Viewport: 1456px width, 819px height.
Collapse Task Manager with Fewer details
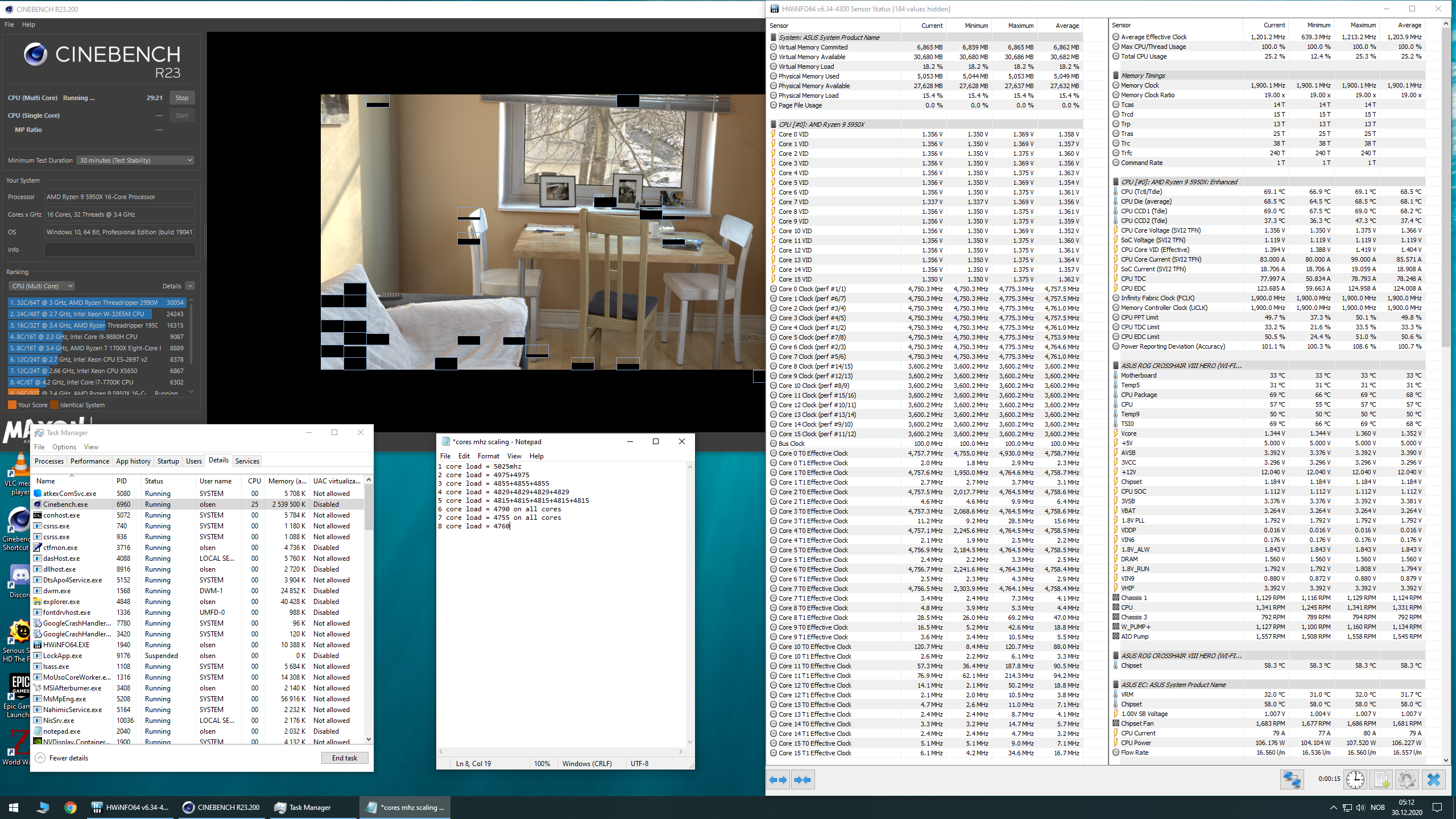point(62,758)
